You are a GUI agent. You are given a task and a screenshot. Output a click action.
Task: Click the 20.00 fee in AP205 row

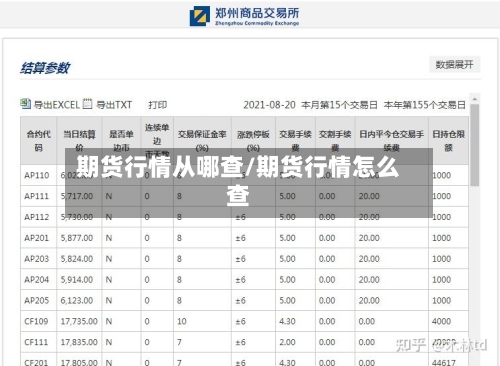pos(369,300)
